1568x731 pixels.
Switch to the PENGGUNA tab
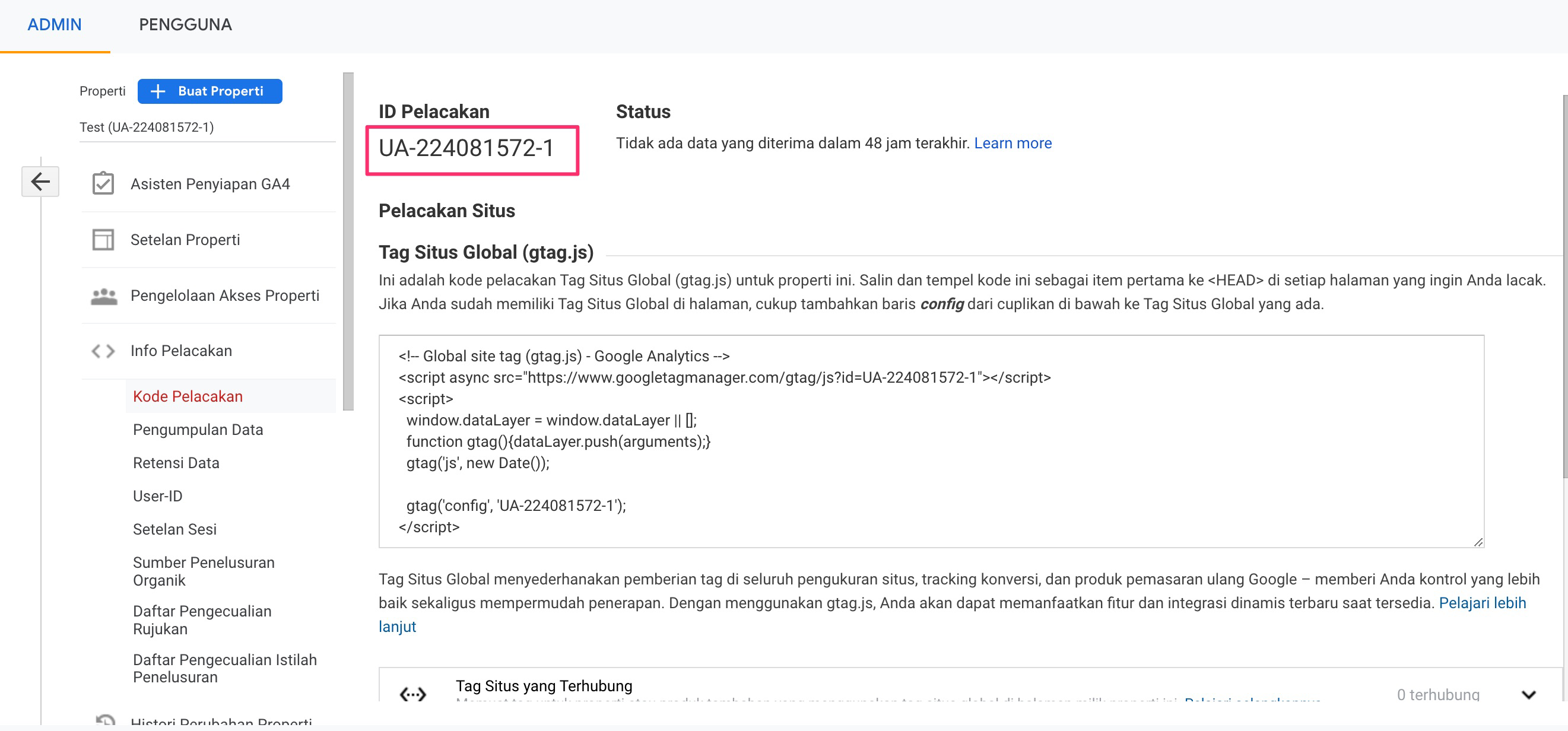point(185,25)
